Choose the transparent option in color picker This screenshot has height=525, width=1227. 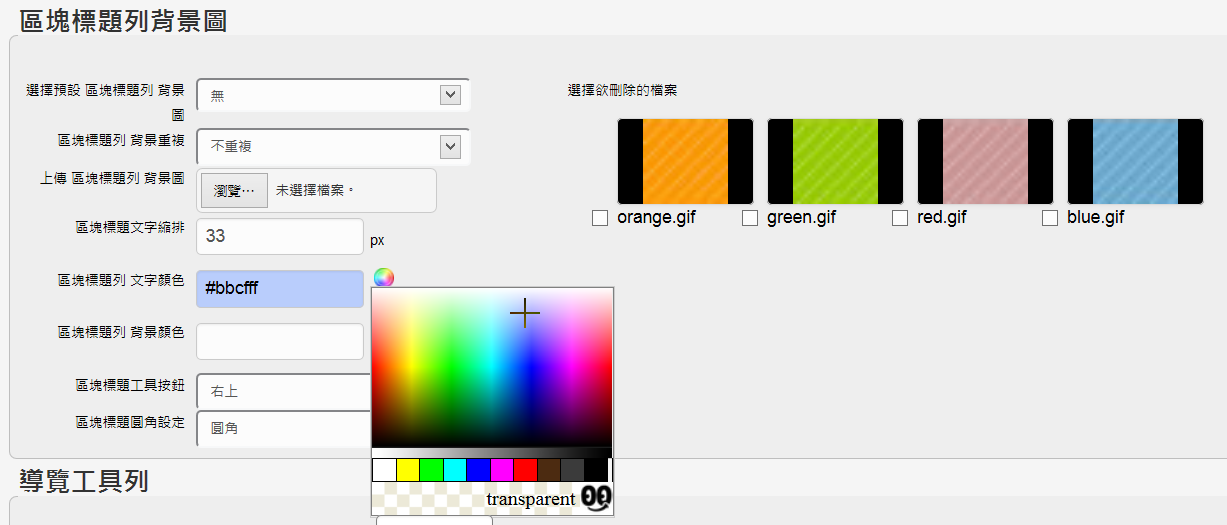coord(530,498)
